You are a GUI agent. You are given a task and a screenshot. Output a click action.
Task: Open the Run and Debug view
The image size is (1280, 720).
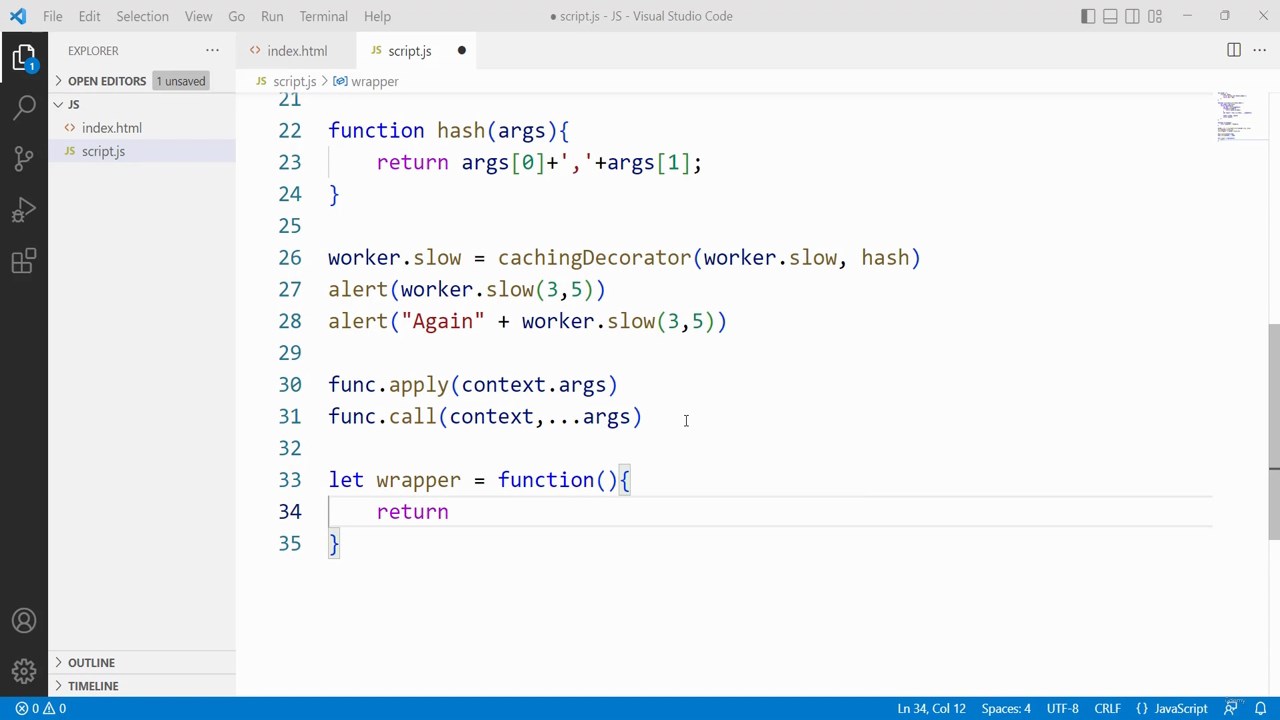24,210
